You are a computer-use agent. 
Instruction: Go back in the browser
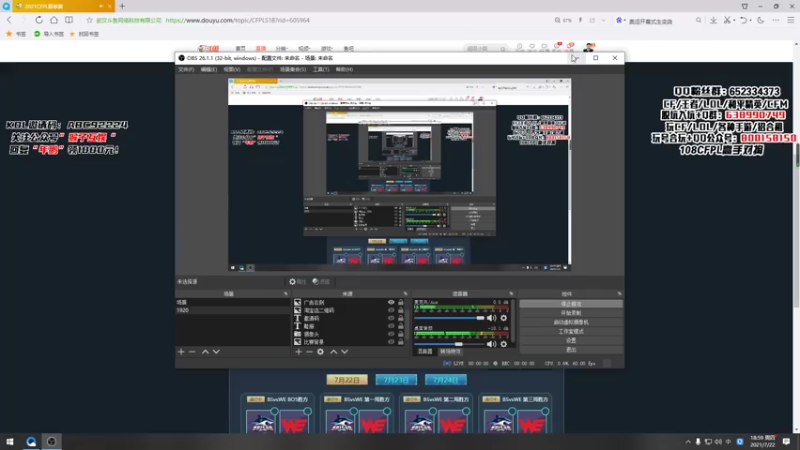click(x=9, y=20)
